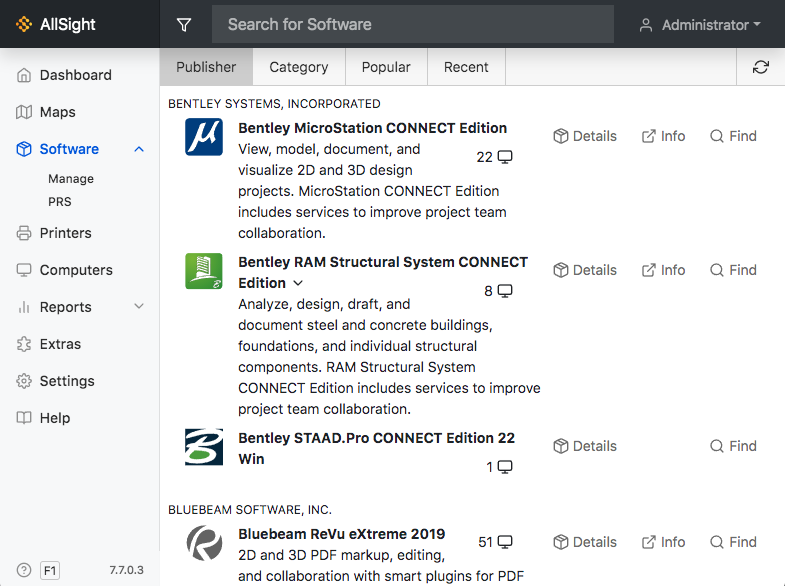Switch to the Popular tab

(386, 67)
